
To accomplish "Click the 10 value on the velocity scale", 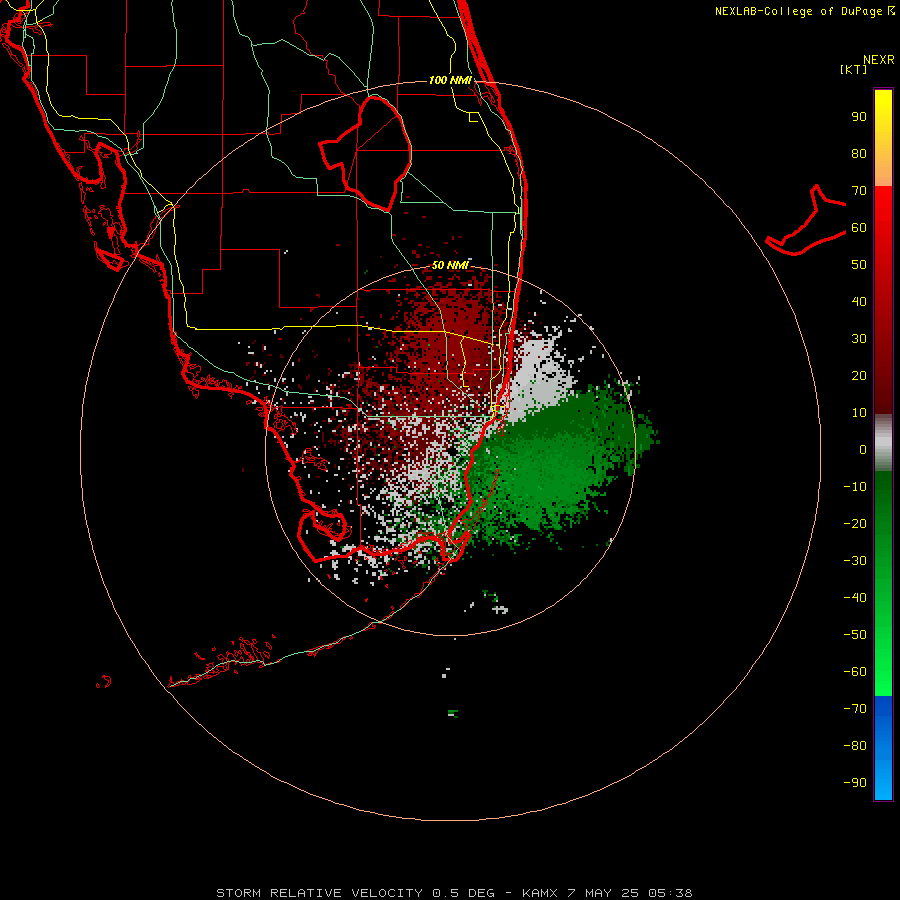I will click(859, 413).
